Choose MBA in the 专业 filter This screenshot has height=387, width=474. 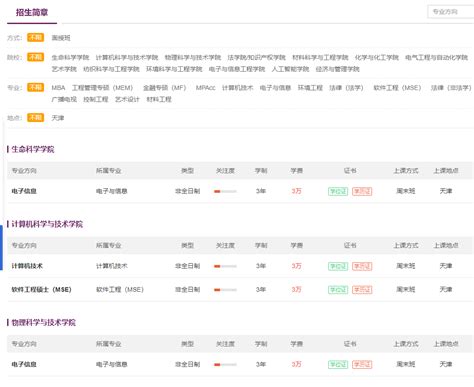(x=58, y=88)
